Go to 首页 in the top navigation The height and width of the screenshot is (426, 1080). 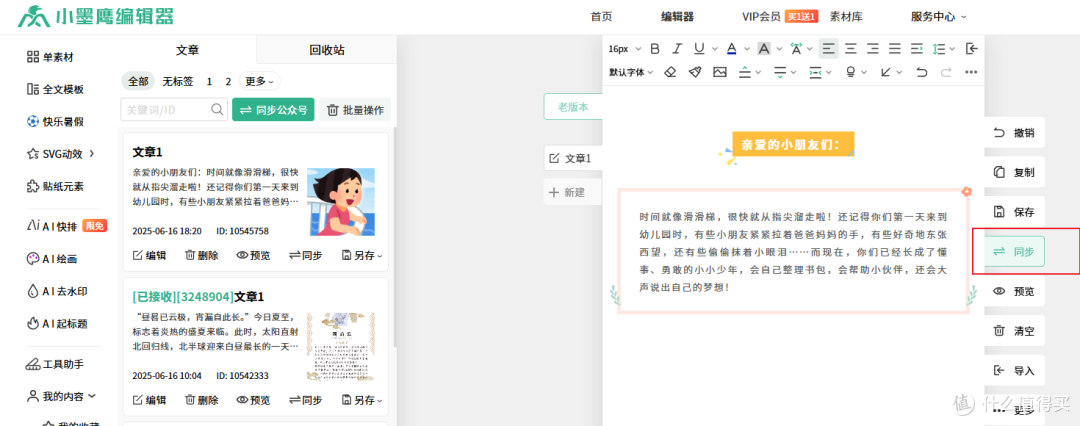601,17
